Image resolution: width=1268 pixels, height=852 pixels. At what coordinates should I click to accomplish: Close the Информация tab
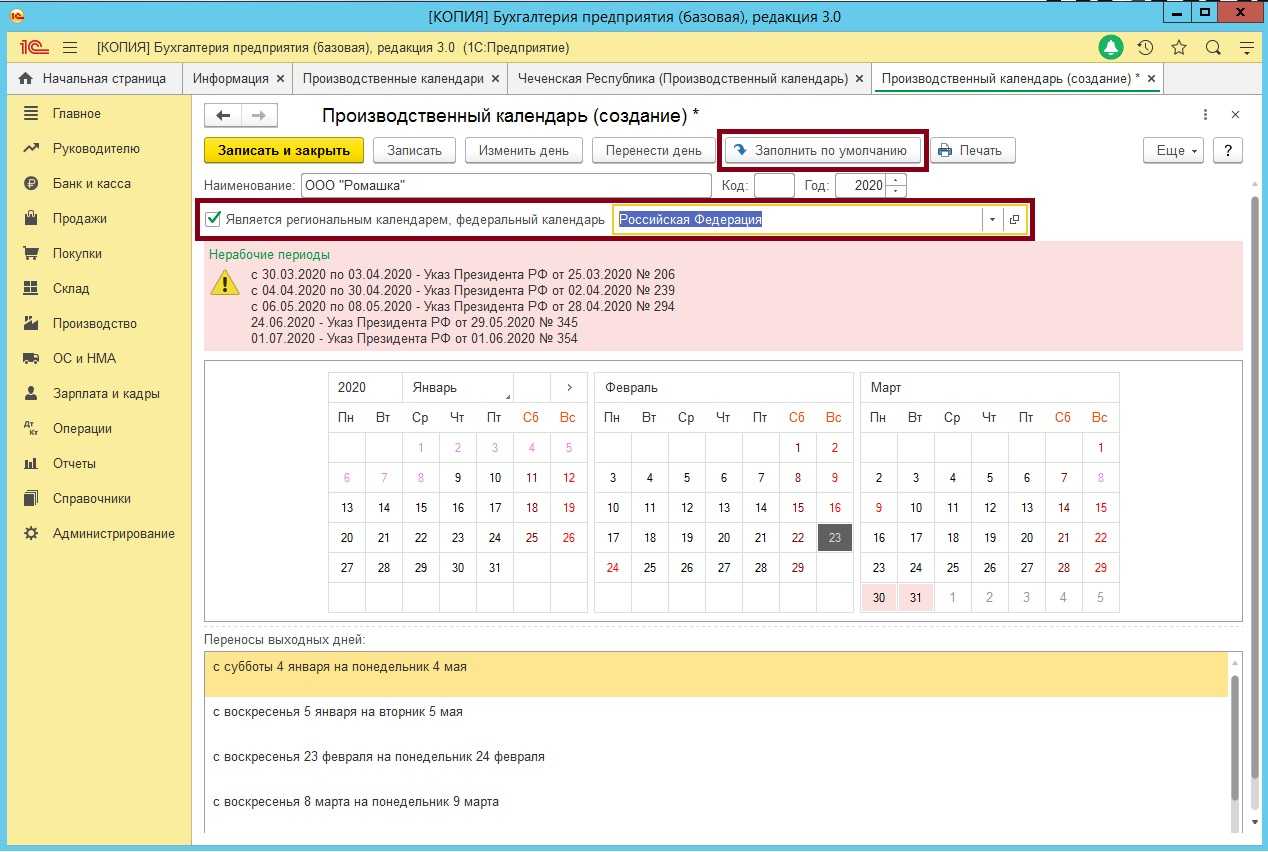click(x=280, y=78)
